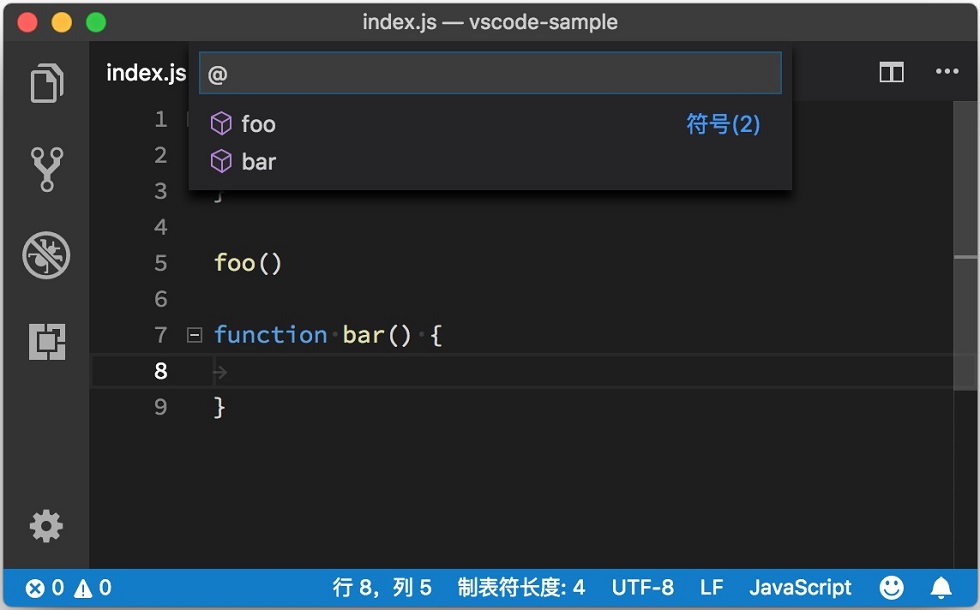This screenshot has height=610, width=980.
Task: Collapse the bar function fold marker
Action: (194, 335)
